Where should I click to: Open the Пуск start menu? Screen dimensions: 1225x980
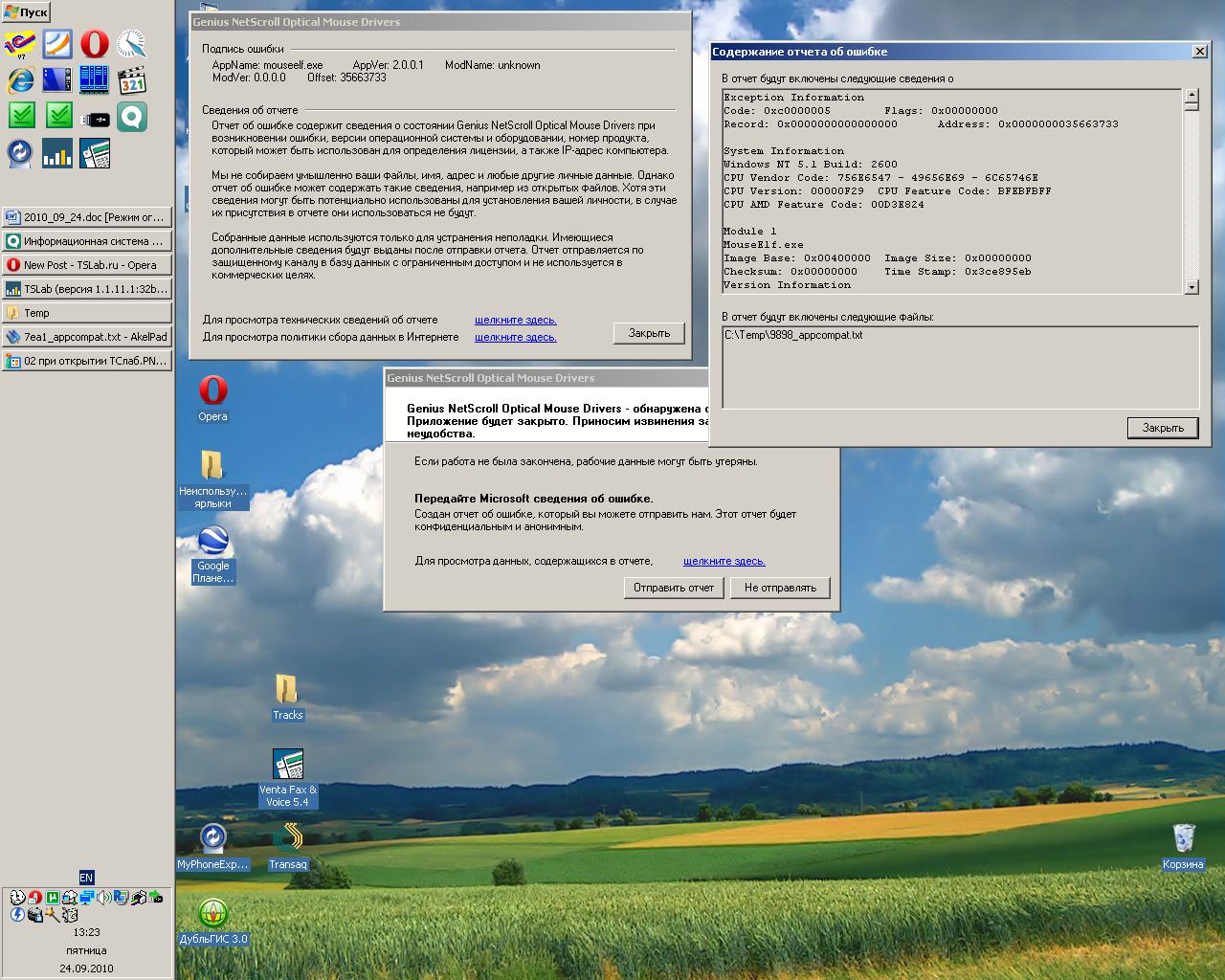click(26, 12)
